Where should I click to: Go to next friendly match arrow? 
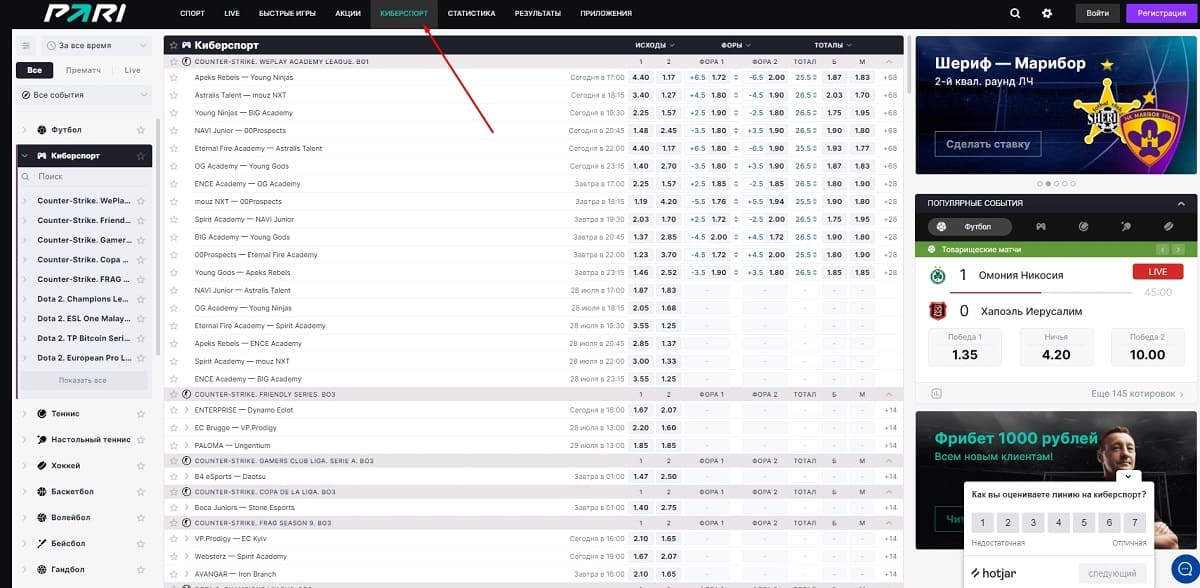pos(1178,248)
